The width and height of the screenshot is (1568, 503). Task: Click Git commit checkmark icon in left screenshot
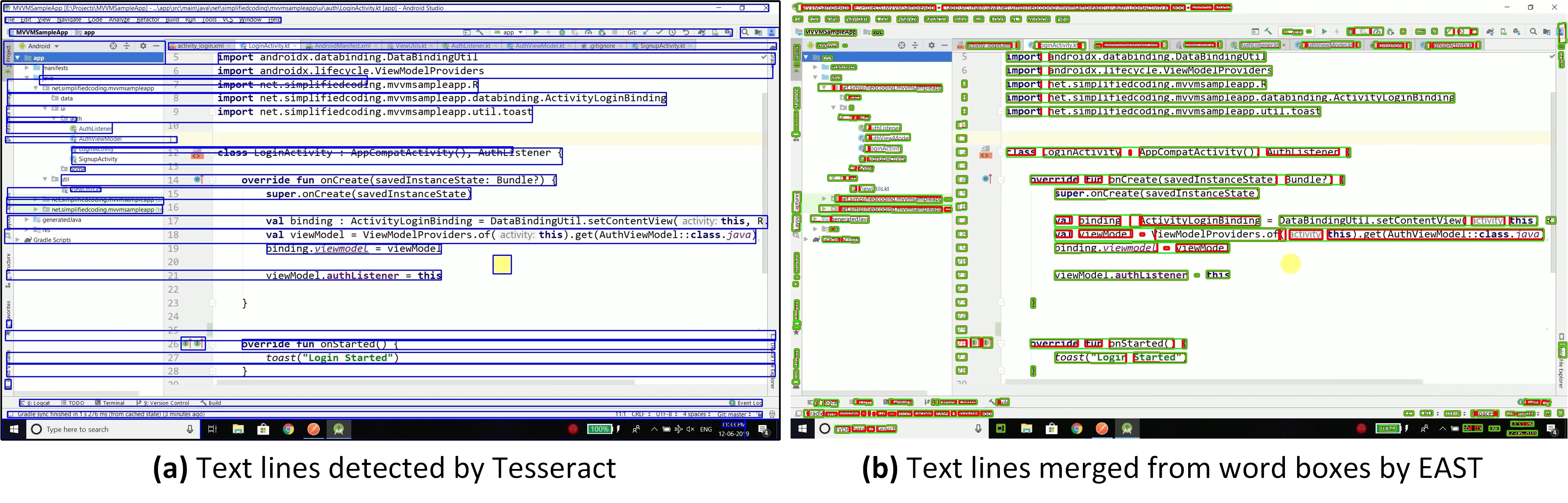[x=658, y=32]
